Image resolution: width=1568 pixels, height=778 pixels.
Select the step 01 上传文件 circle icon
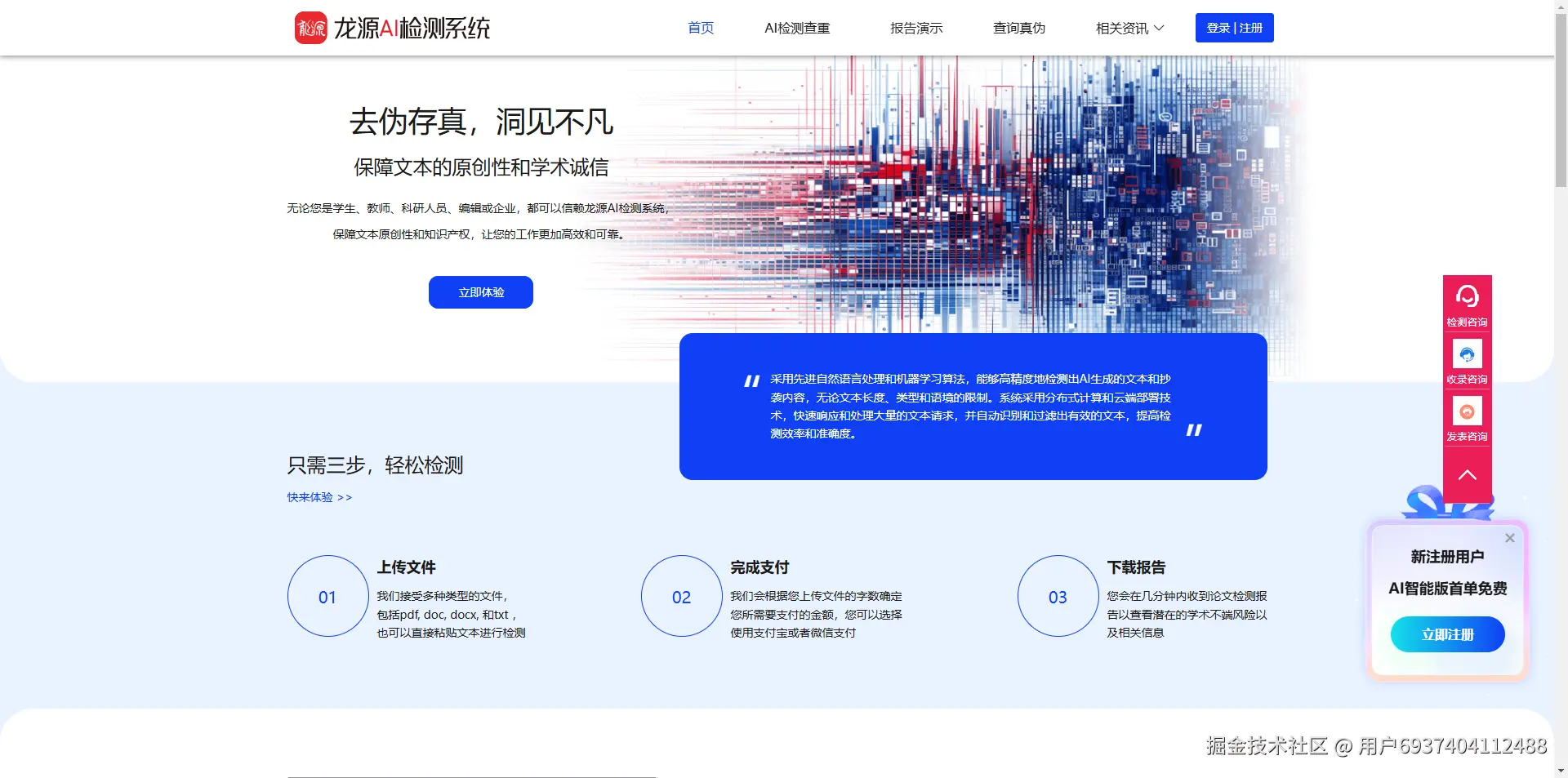point(327,596)
